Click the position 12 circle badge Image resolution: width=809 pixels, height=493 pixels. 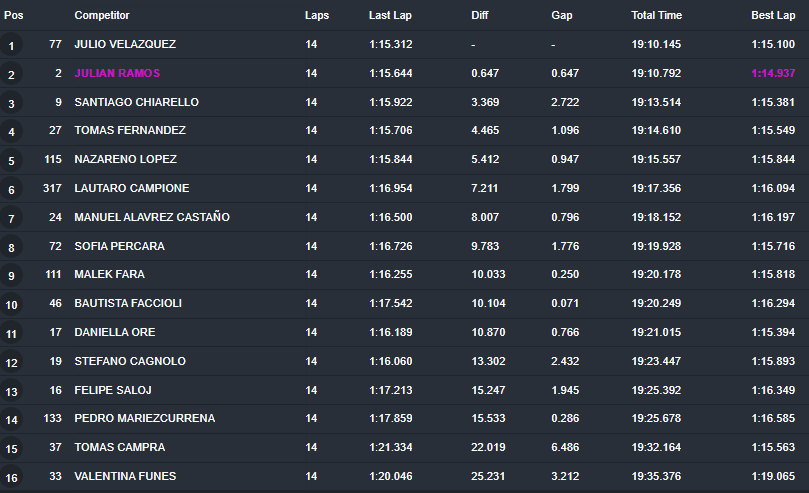11,363
